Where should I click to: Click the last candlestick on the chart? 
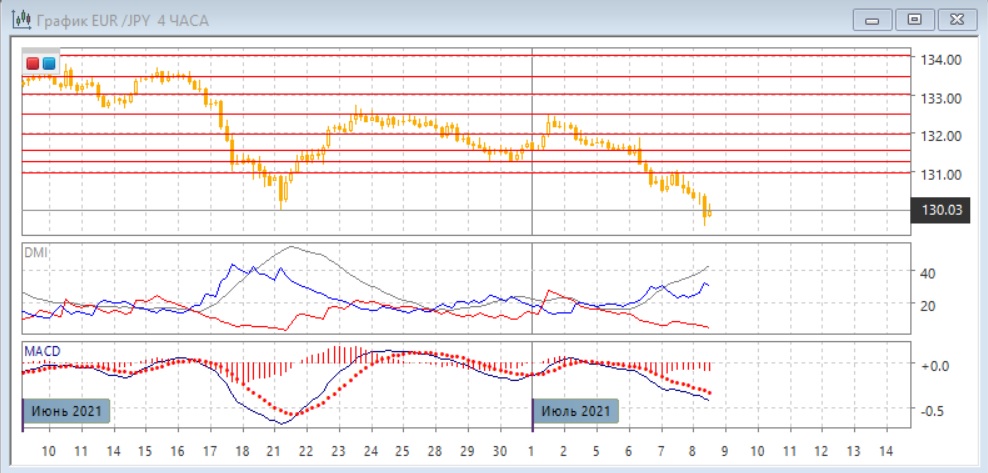(709, 211)
